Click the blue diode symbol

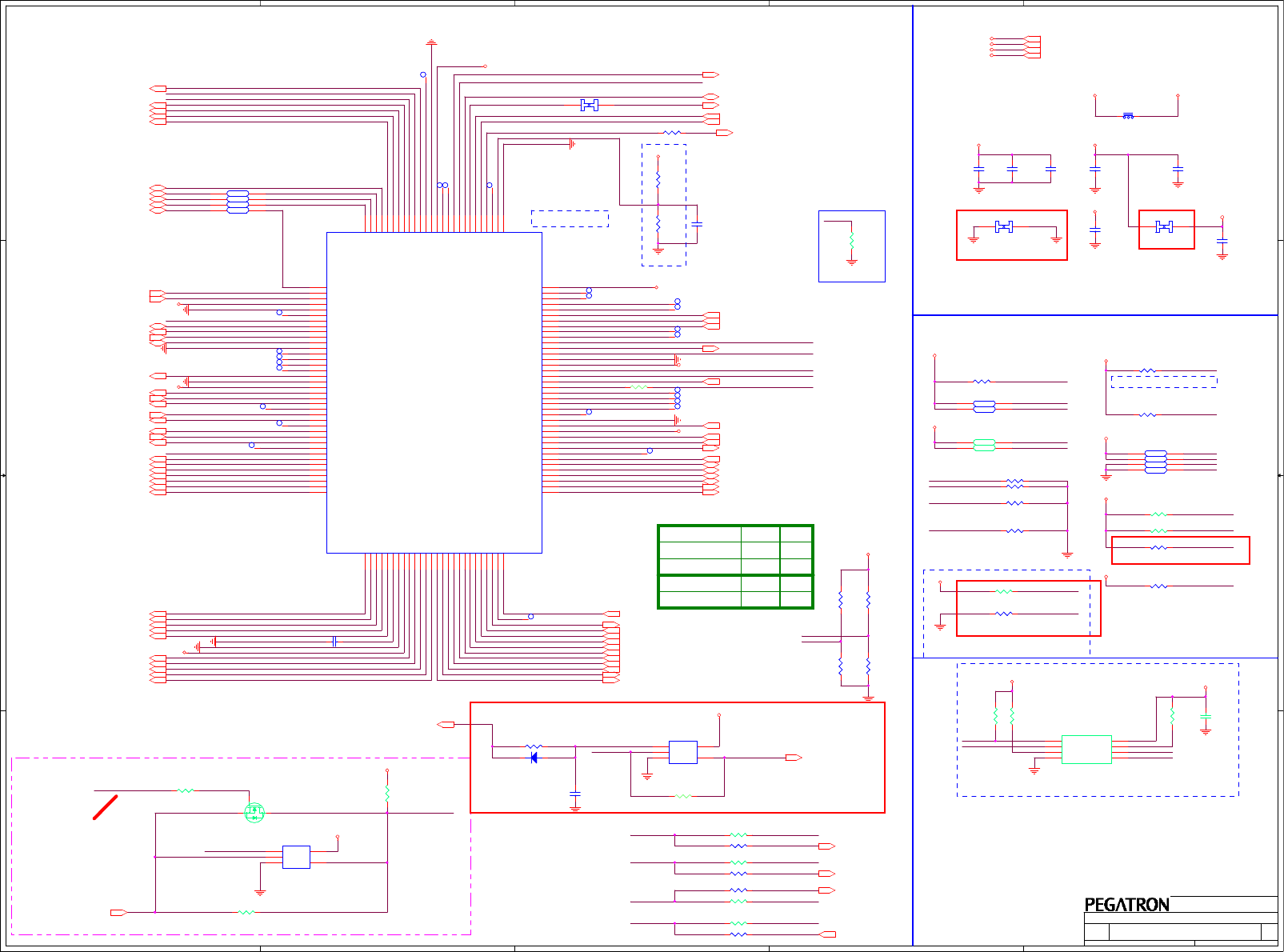pyautogui.click(x=534, y=758)
